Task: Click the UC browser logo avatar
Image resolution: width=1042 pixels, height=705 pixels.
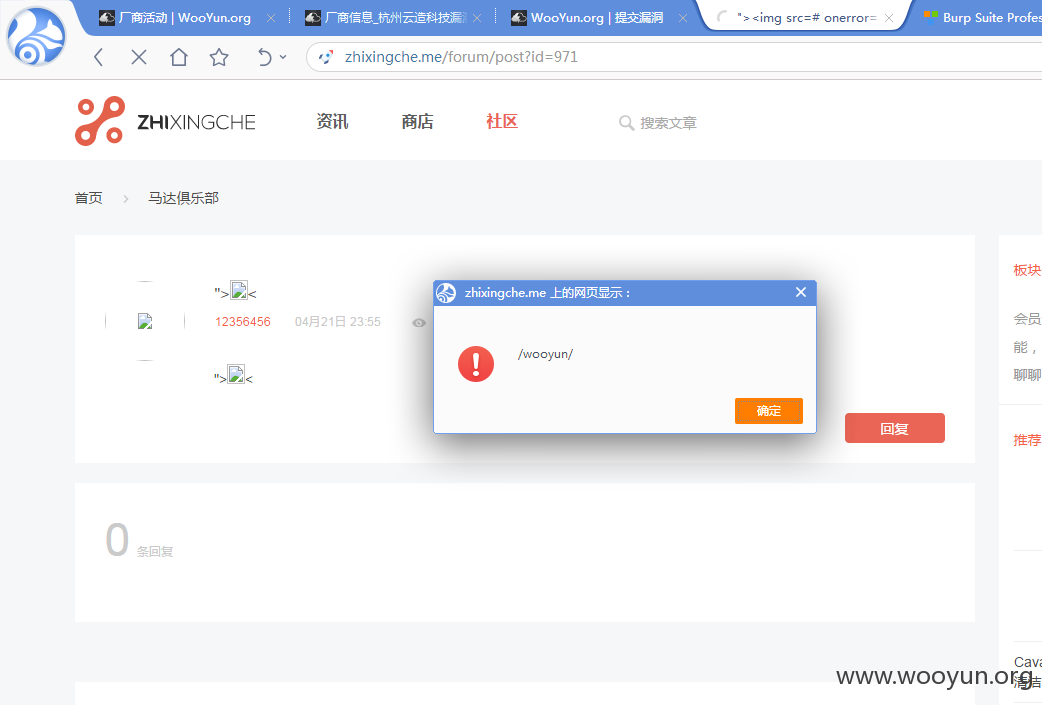Action: pyautogui.click(x=36, y=37)
